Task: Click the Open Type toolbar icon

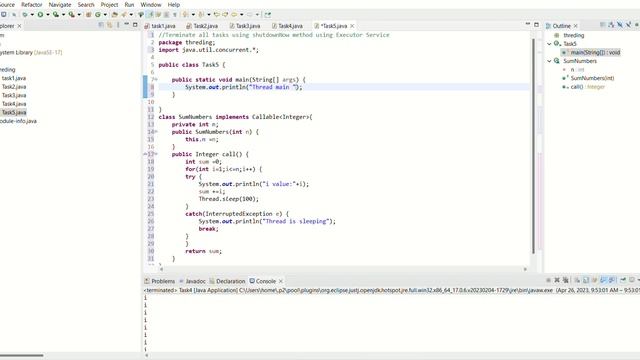Action: 115,14
